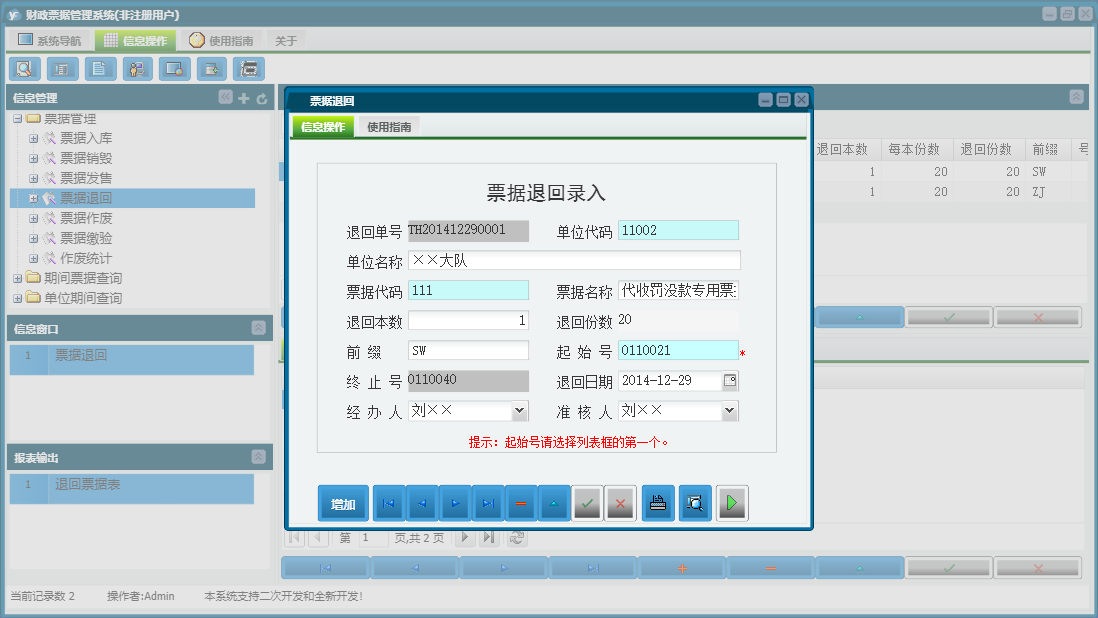The image size is (1098, 618).
Task: Click the search preview icon in dialog toolbar
Action: [x=695, y=504]
